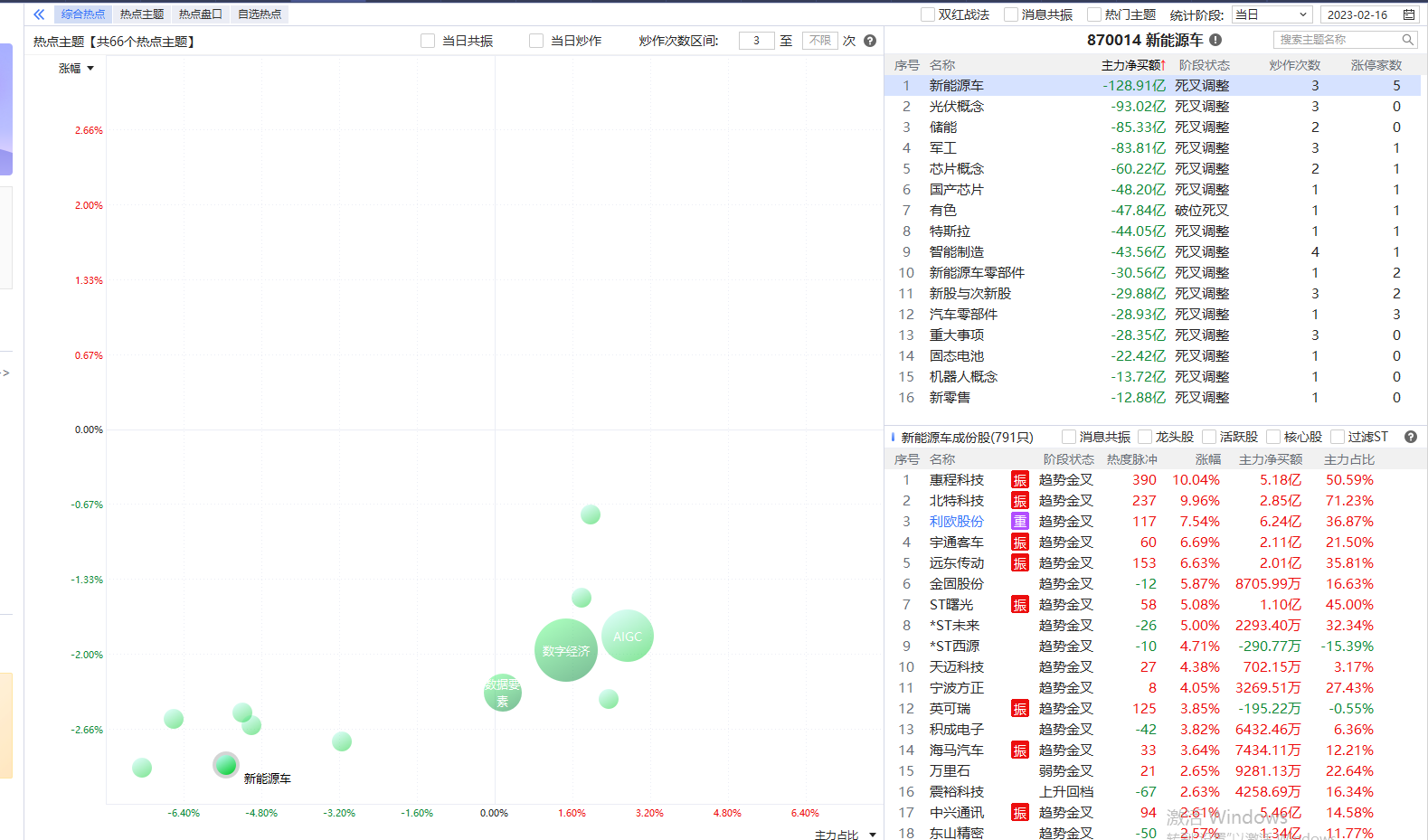Toggle 消息共振 checkbox in top bar
The height and width of the screenshot is (840, 1428).
(1011, 14)
